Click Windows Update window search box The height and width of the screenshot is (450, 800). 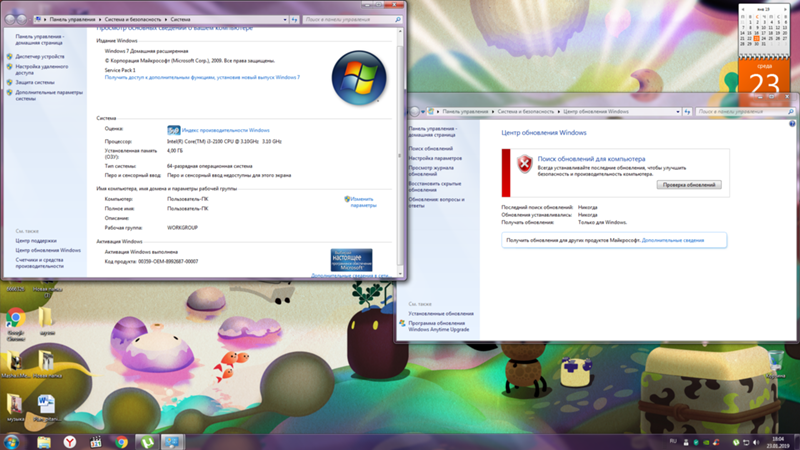coord(745,112)
